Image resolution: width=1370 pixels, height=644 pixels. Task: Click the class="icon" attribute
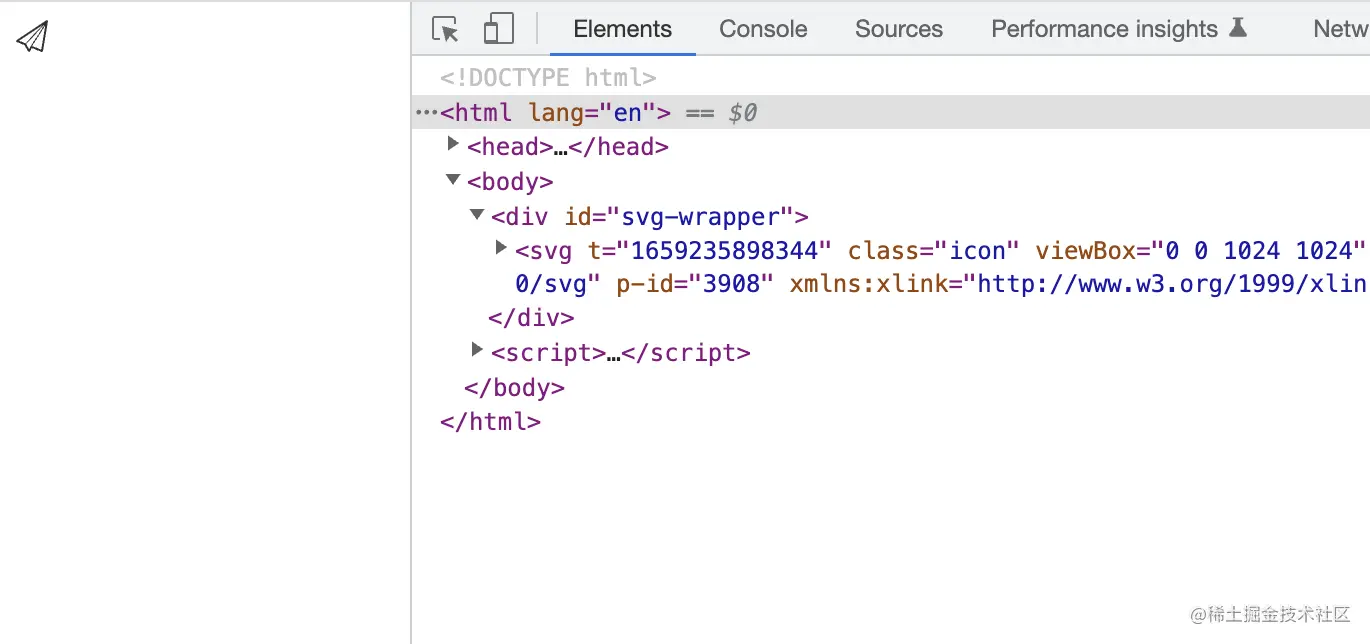tap(933, 250)
